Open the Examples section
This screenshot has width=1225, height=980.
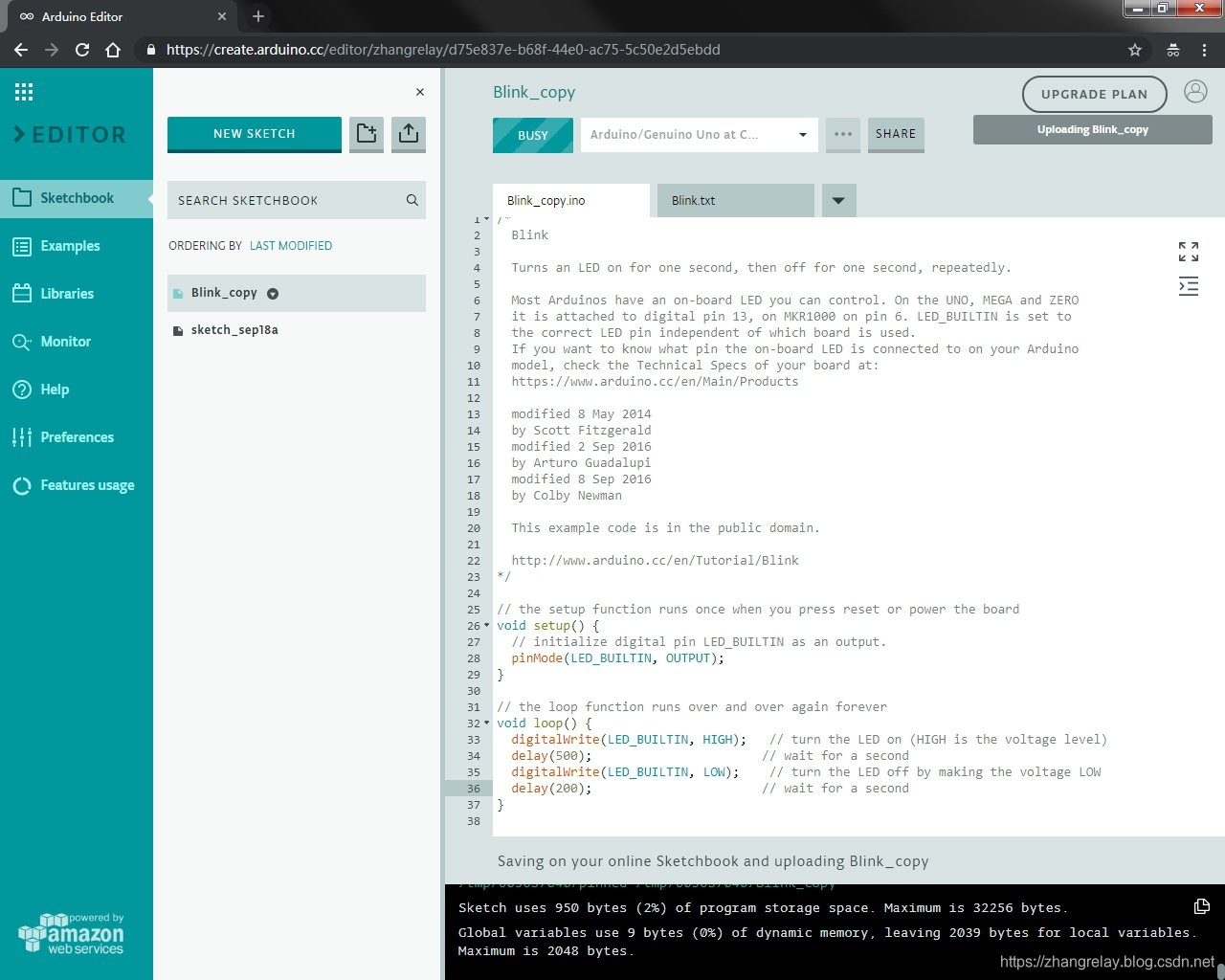[x=77, y=246]
